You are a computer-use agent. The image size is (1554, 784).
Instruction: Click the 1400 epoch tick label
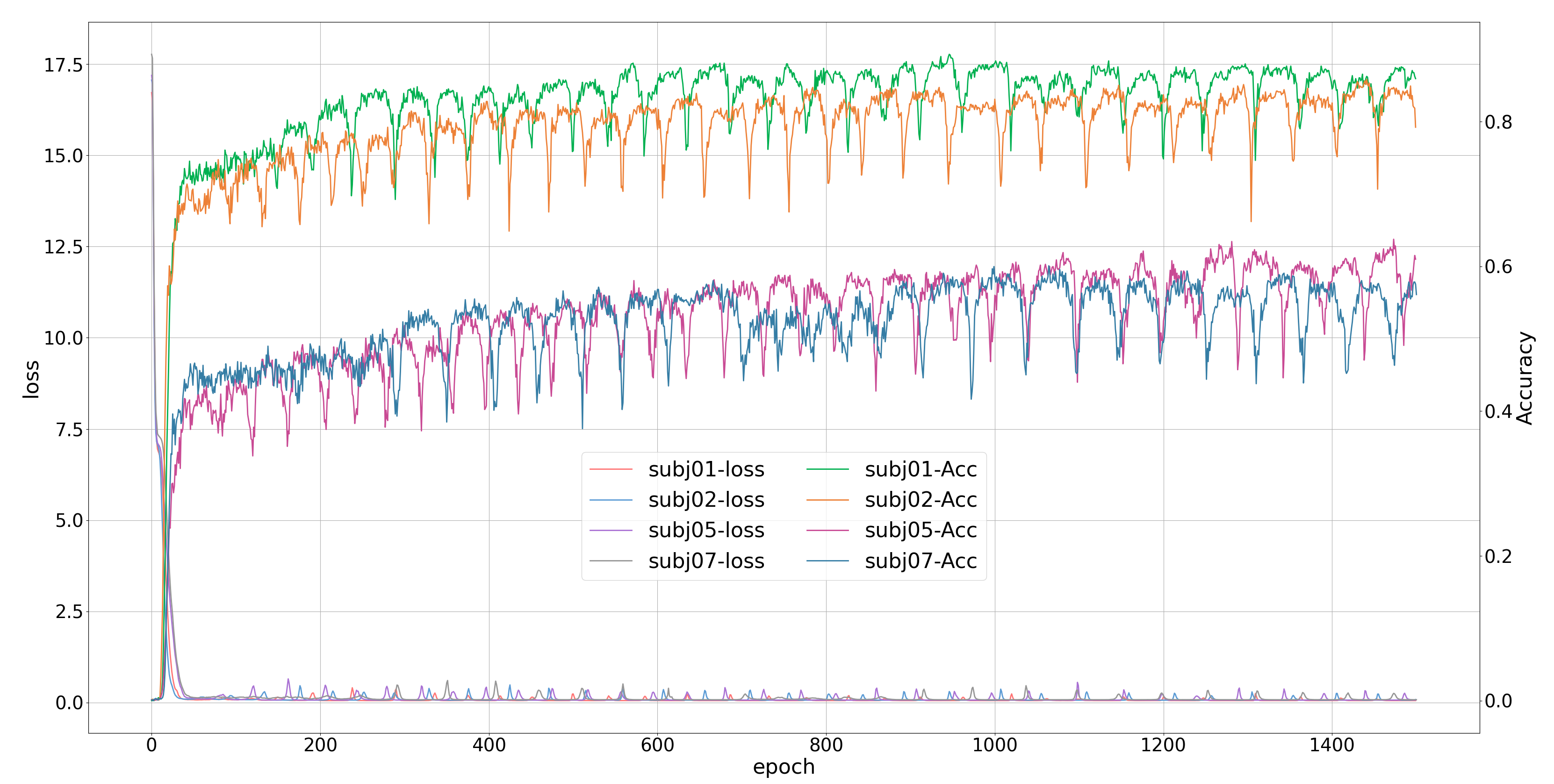[1331, 745]
